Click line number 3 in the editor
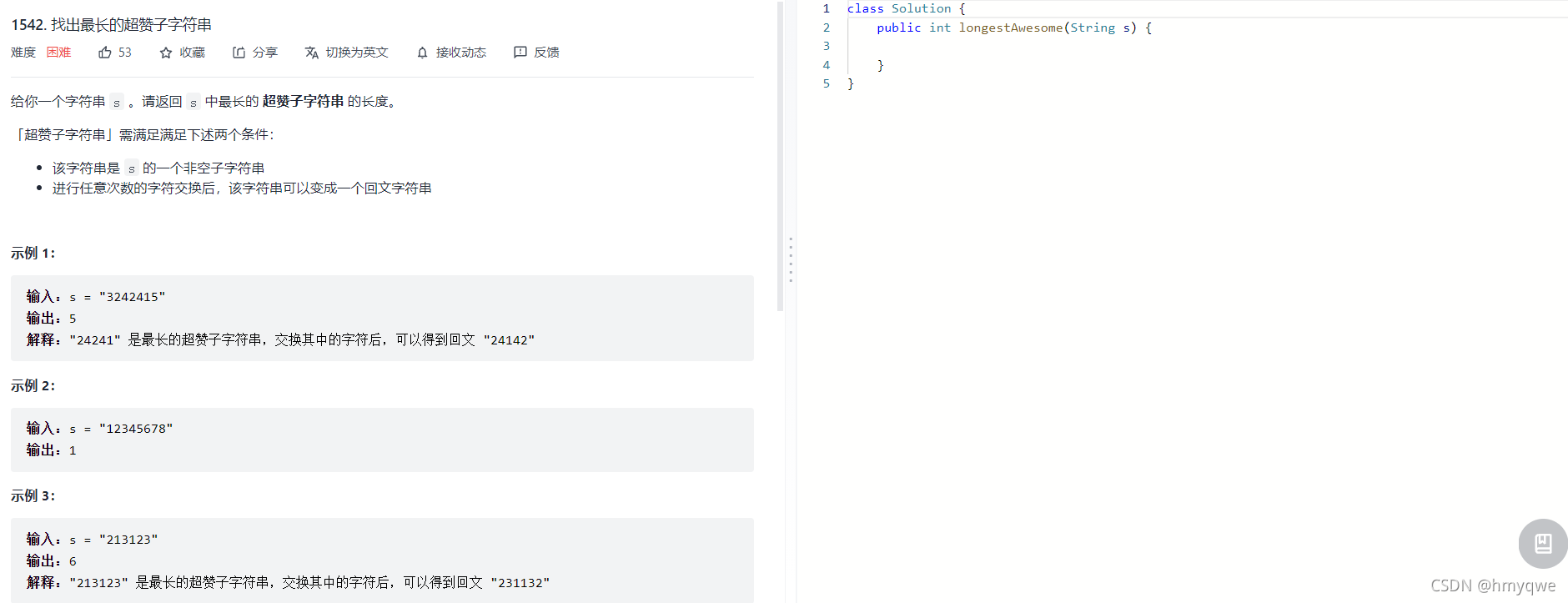 click(827, 46)
